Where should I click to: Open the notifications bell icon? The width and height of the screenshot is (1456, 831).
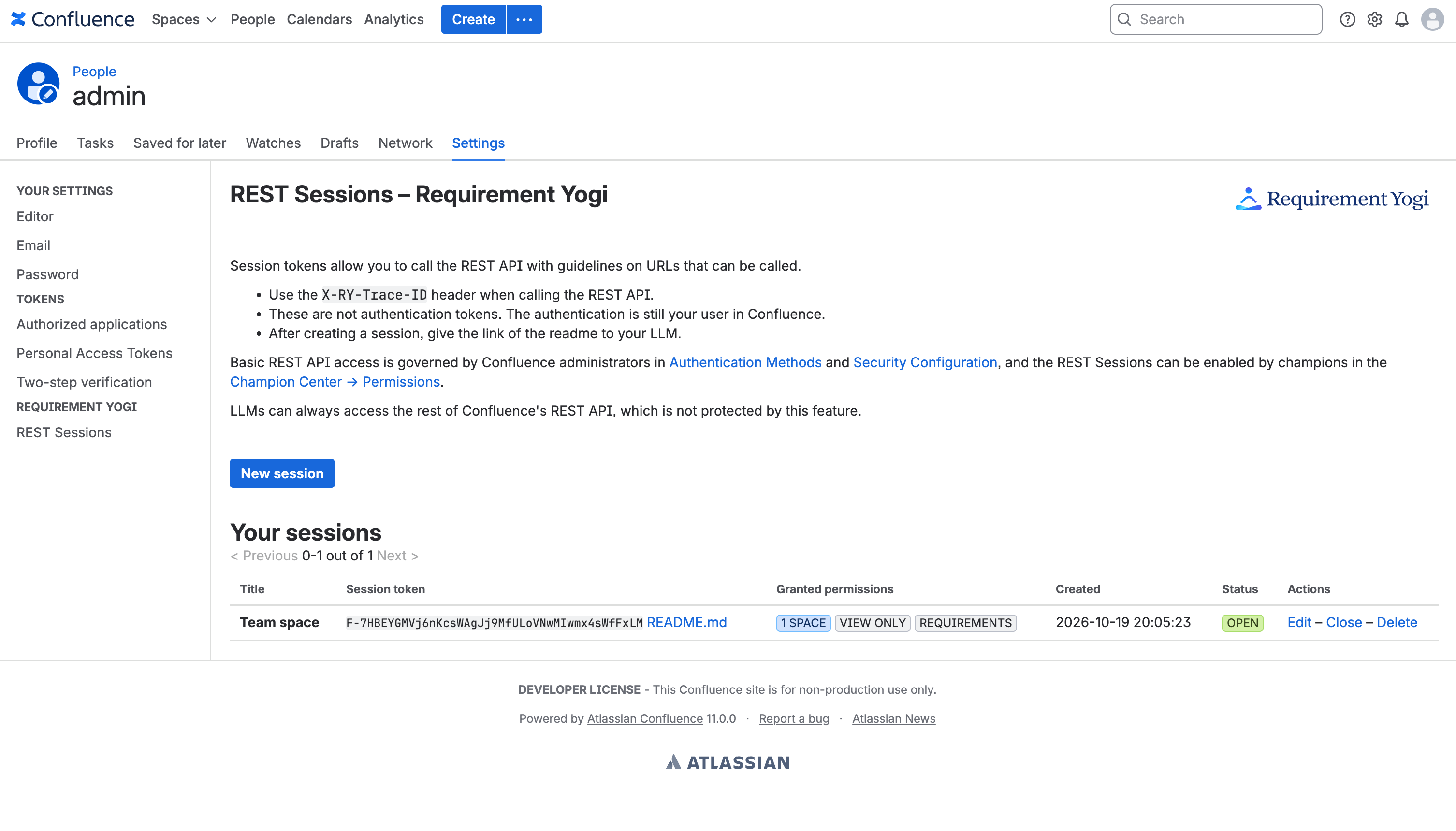point(1402,19)
